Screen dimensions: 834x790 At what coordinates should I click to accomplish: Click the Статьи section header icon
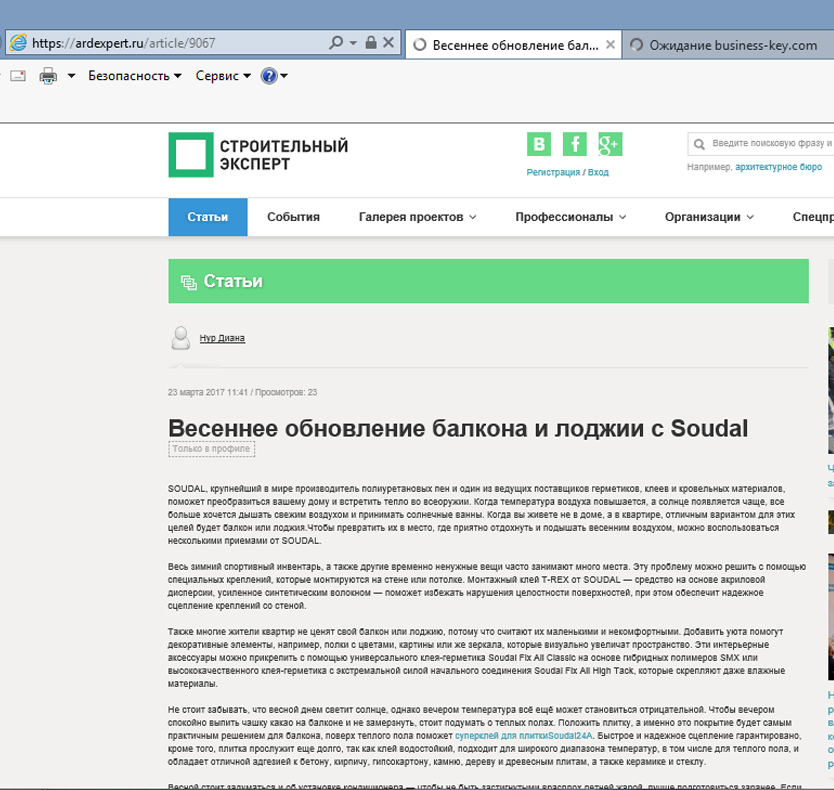coord(189,281)
